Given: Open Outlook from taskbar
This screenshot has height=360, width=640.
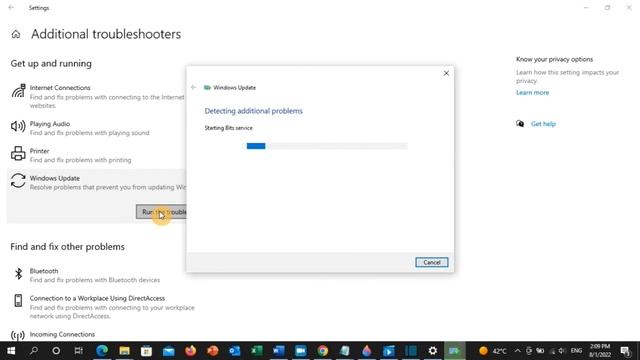Looking at the screenshot, I should coord(234,351).
